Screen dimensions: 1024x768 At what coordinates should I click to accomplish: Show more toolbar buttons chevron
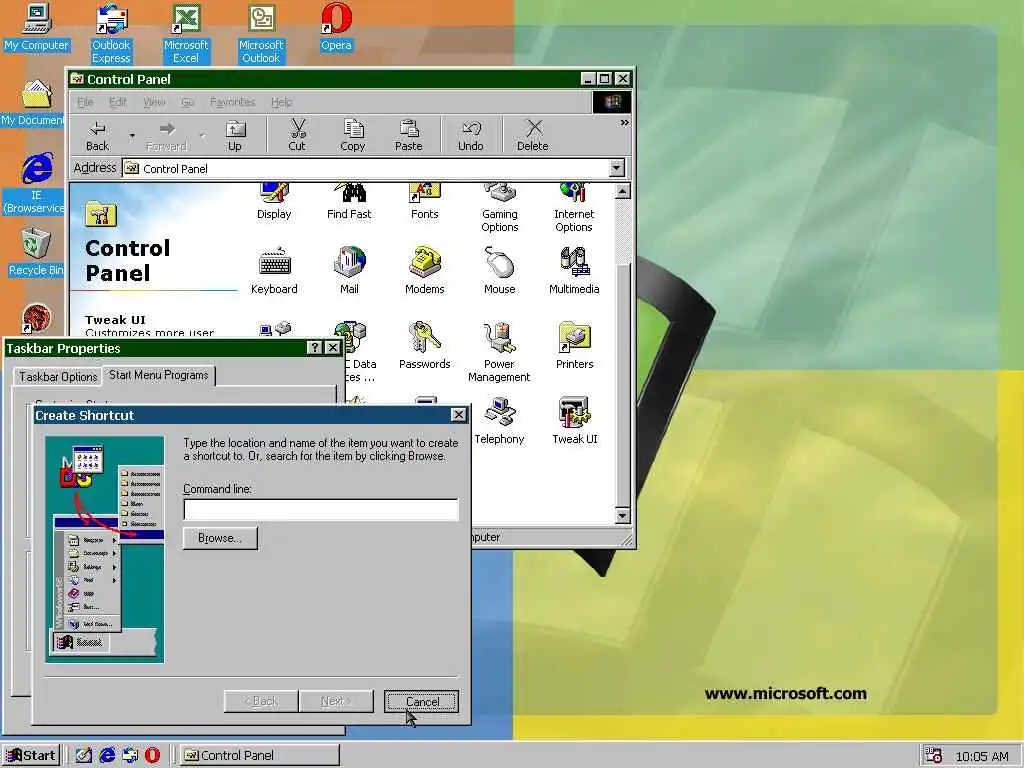[624, 123]
